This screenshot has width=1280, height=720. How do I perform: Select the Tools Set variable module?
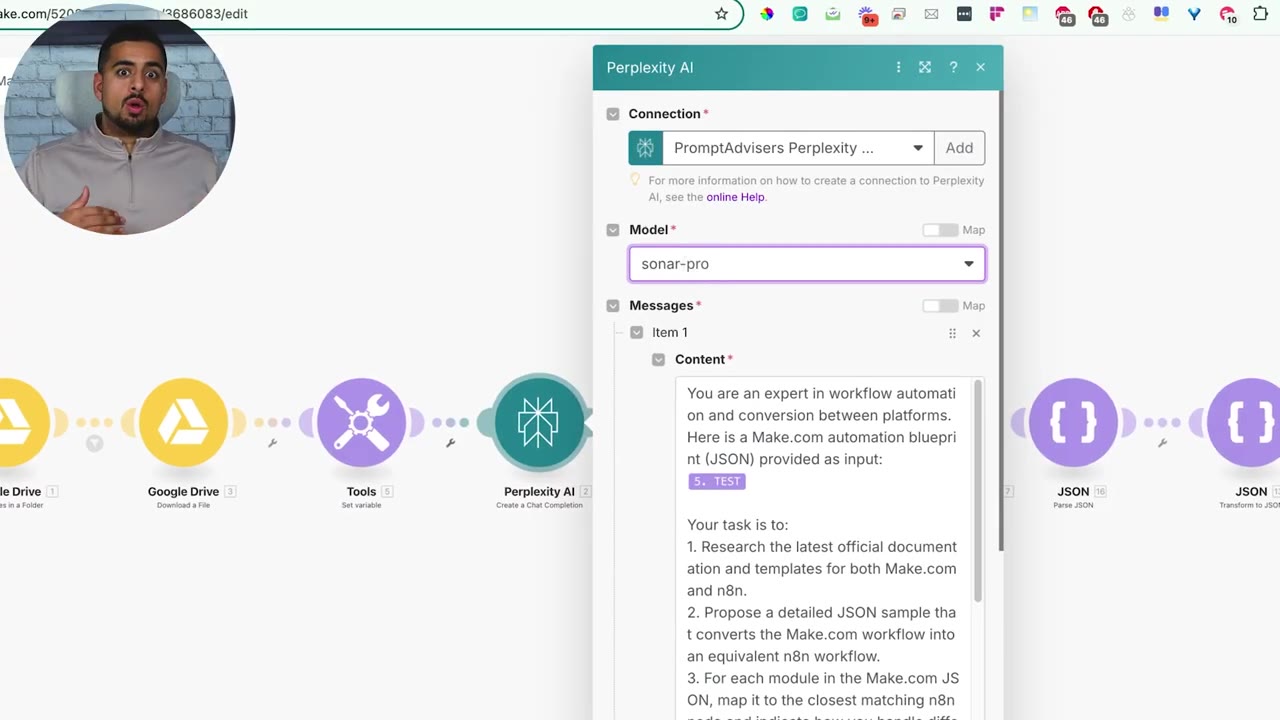click(x=361, y=423)
